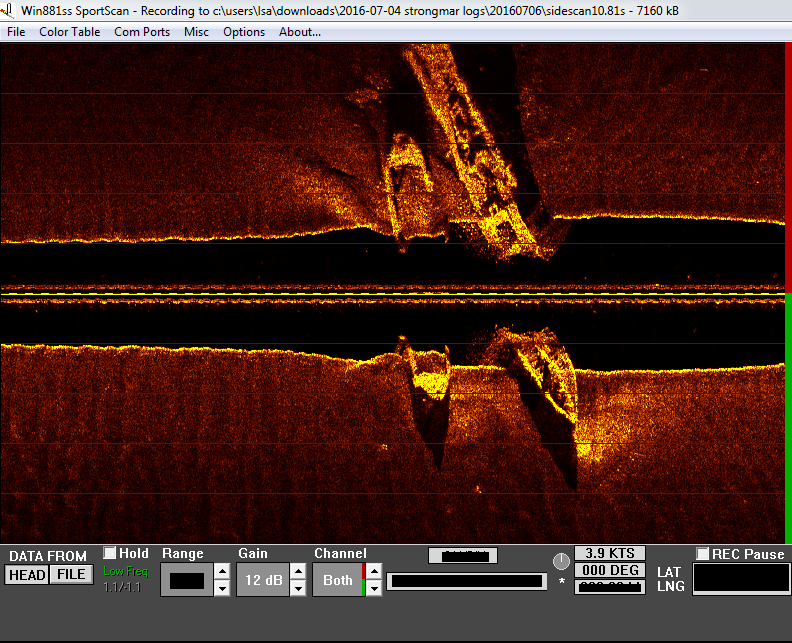Click the round compass dial icon
This screenshot has height=643, width=792.
(561, 561)
